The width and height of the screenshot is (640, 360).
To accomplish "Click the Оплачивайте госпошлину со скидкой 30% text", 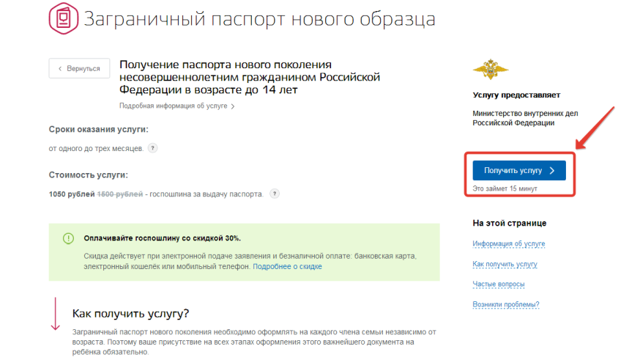I will (x=162, y=238).
